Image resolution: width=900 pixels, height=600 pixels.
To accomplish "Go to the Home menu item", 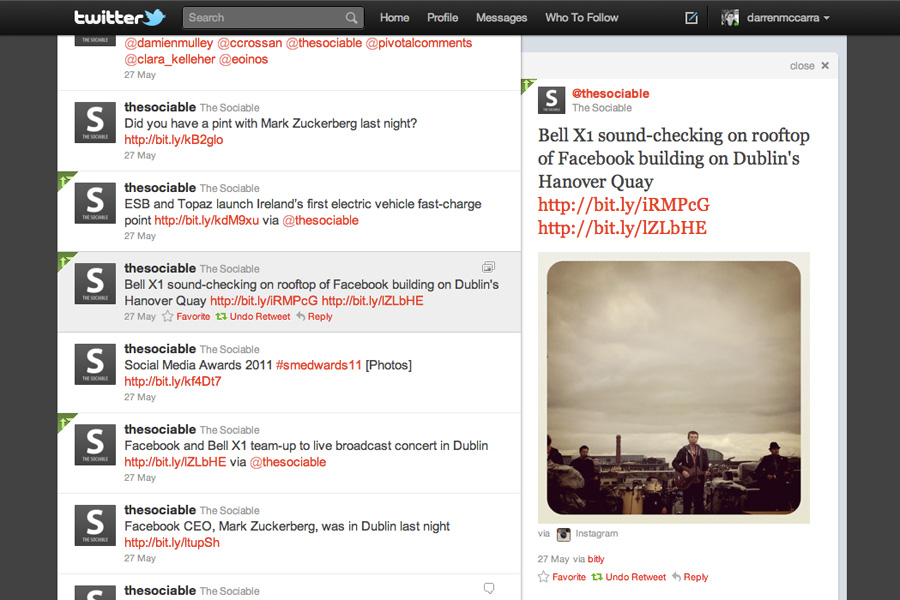I will pos(394,17).
